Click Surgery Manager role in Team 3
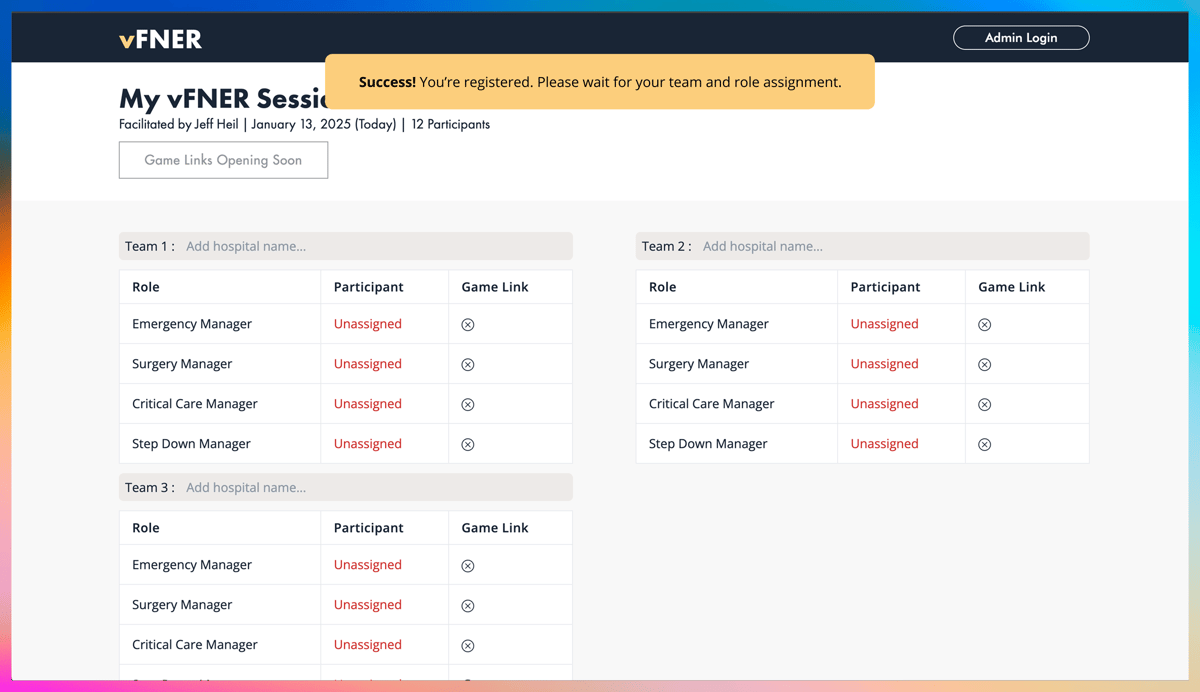1200x692 pixels. tap(182, 605)
